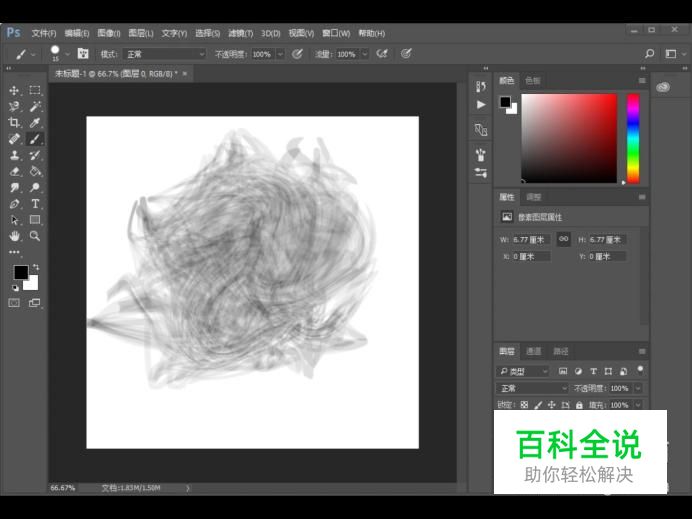Select the Clone Stamp tool
Image resolution: width=692 pixels, height=519 pixels.
click(x=14, y=155)
